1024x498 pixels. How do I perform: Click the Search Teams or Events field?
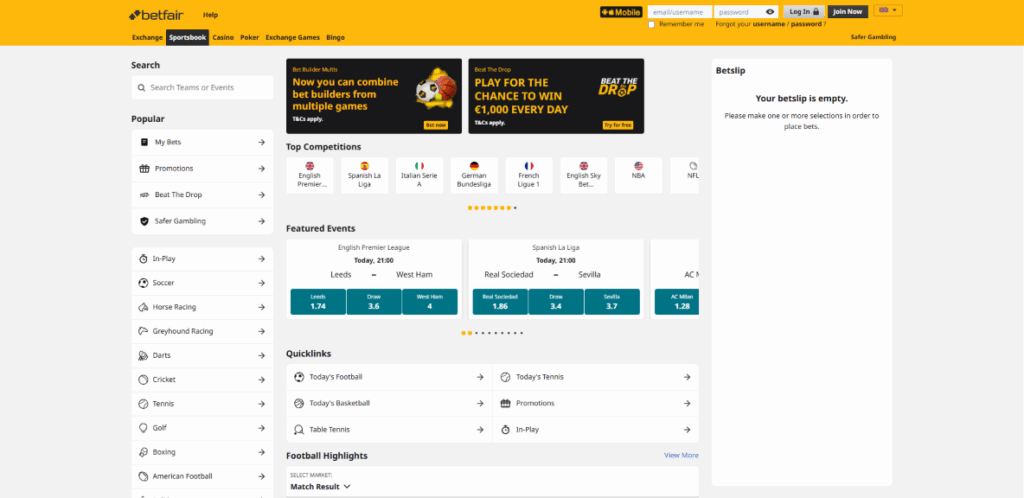tap(202, 87)
